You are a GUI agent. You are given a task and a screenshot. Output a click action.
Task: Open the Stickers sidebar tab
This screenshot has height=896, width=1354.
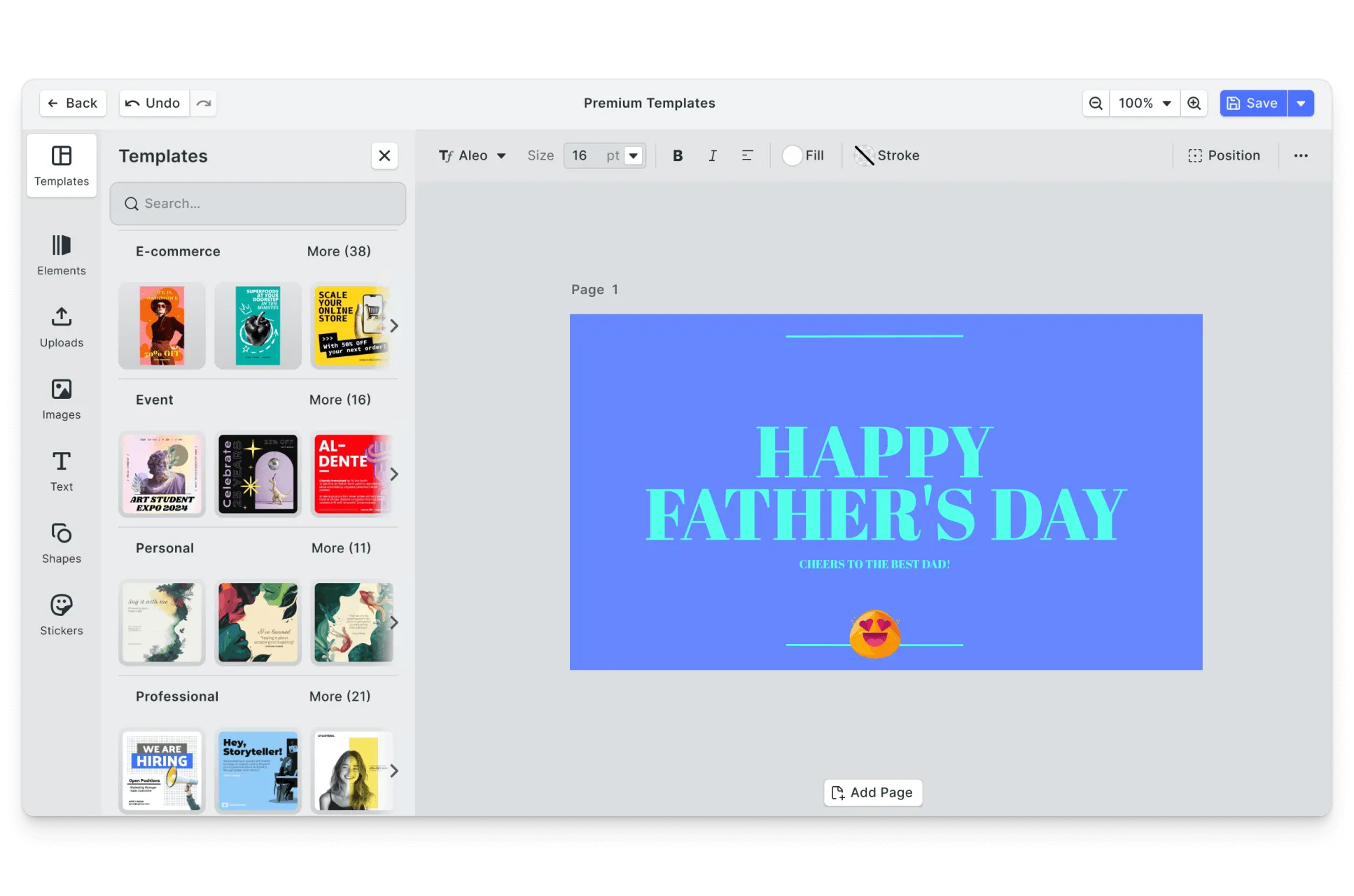click(x=62, y=615)
